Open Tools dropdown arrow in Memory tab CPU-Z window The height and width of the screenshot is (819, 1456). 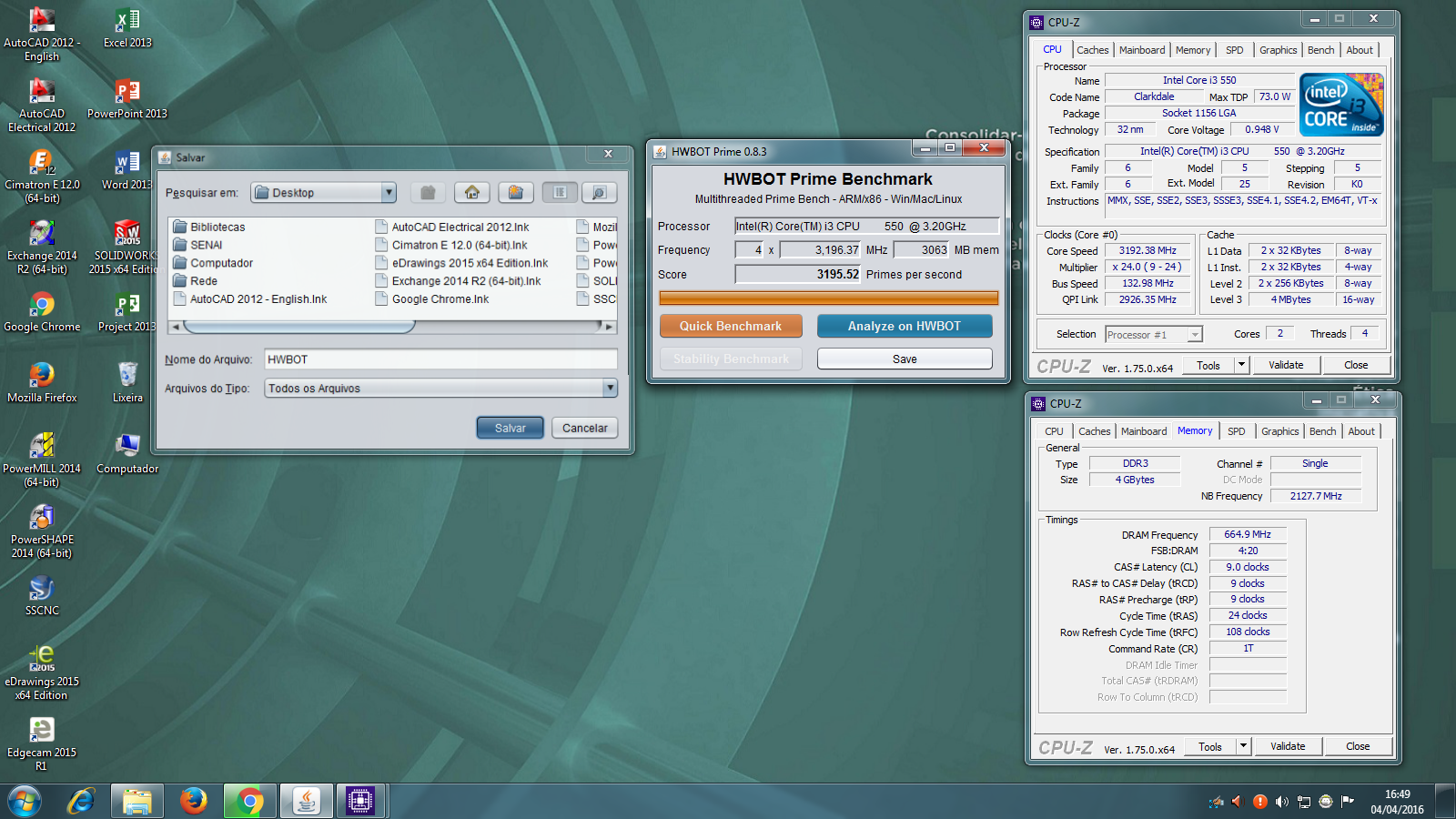tap(1243, 746)
